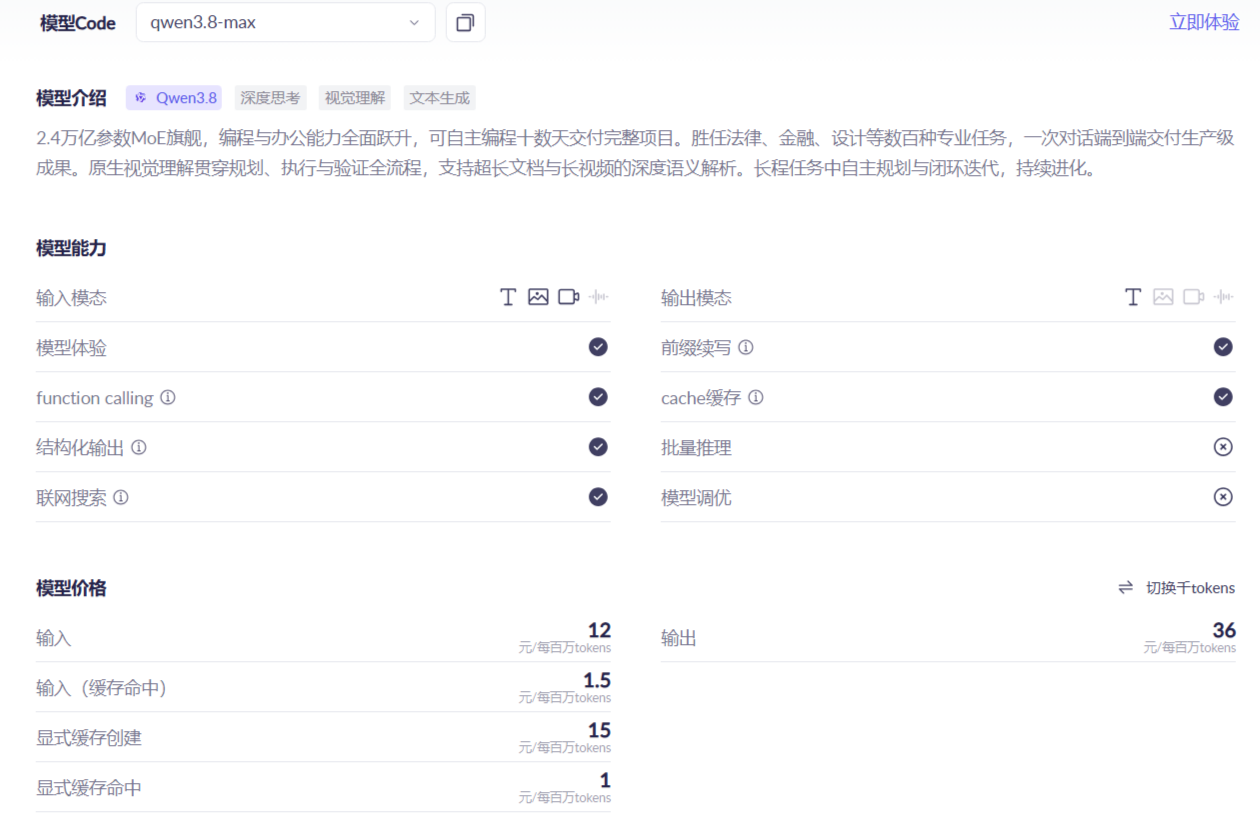Click the video icon in 输出模态 row
The image size is (1260, 833).
pyautogui.click(x=1194, y=297)
